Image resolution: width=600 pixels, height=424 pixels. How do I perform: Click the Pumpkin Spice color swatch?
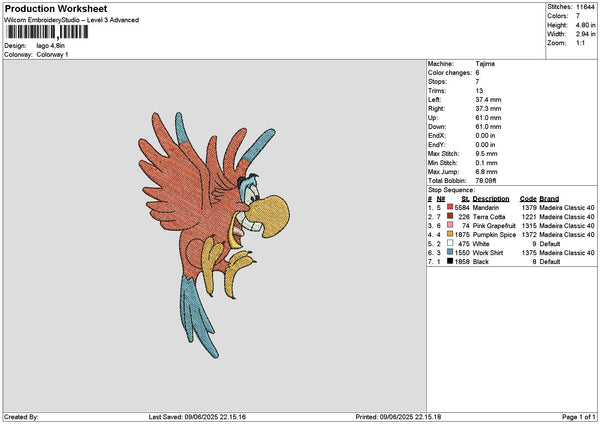(x=451, y=234)
